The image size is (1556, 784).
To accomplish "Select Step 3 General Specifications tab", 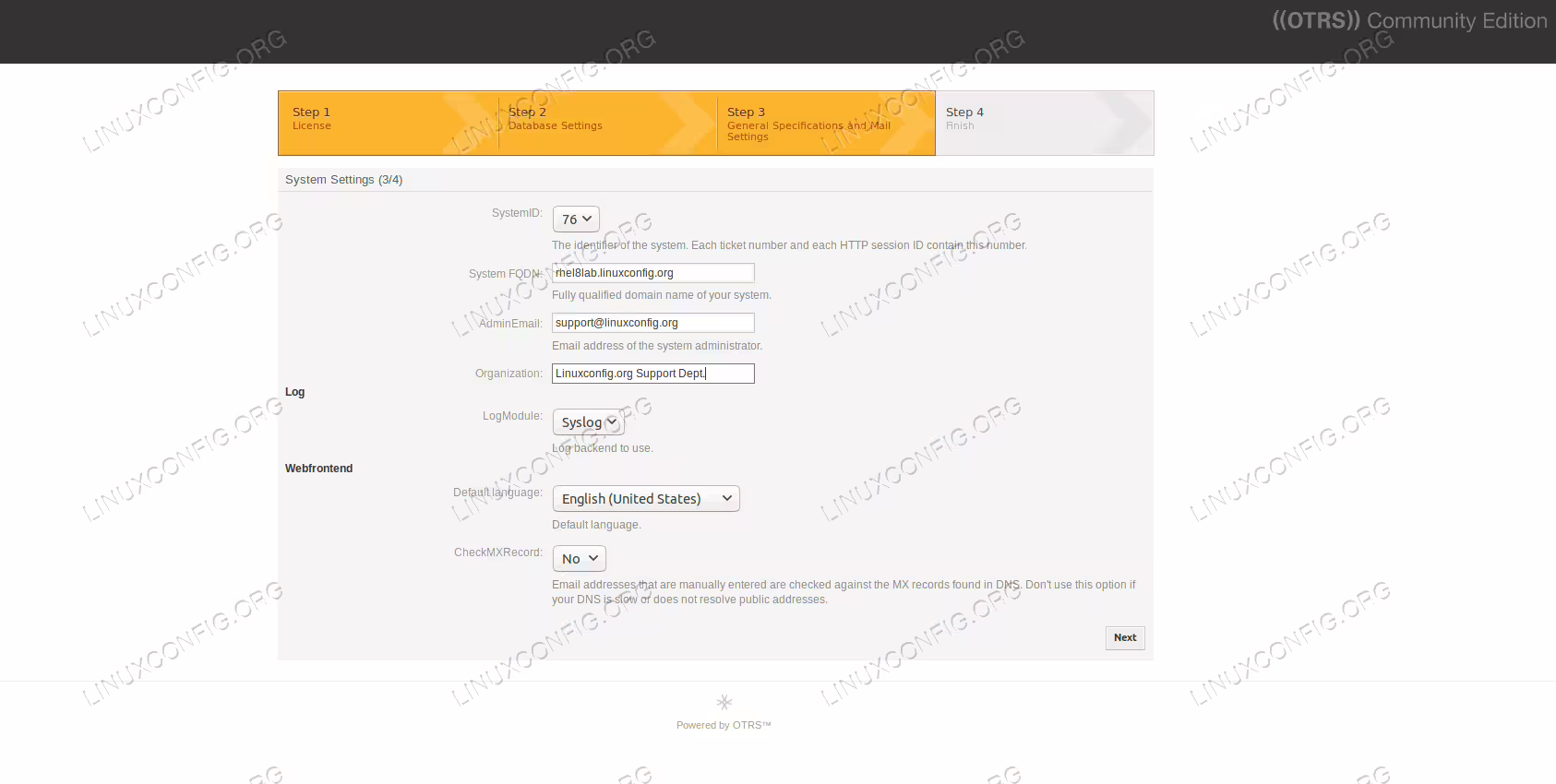I will pos(826,123).
